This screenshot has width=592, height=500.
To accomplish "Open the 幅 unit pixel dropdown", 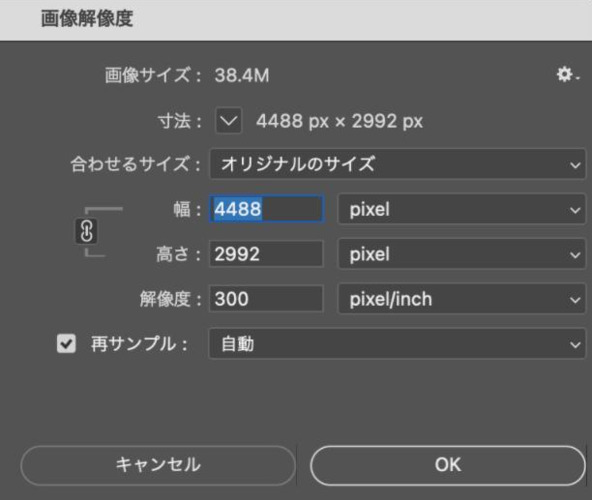I will [461, 209].
